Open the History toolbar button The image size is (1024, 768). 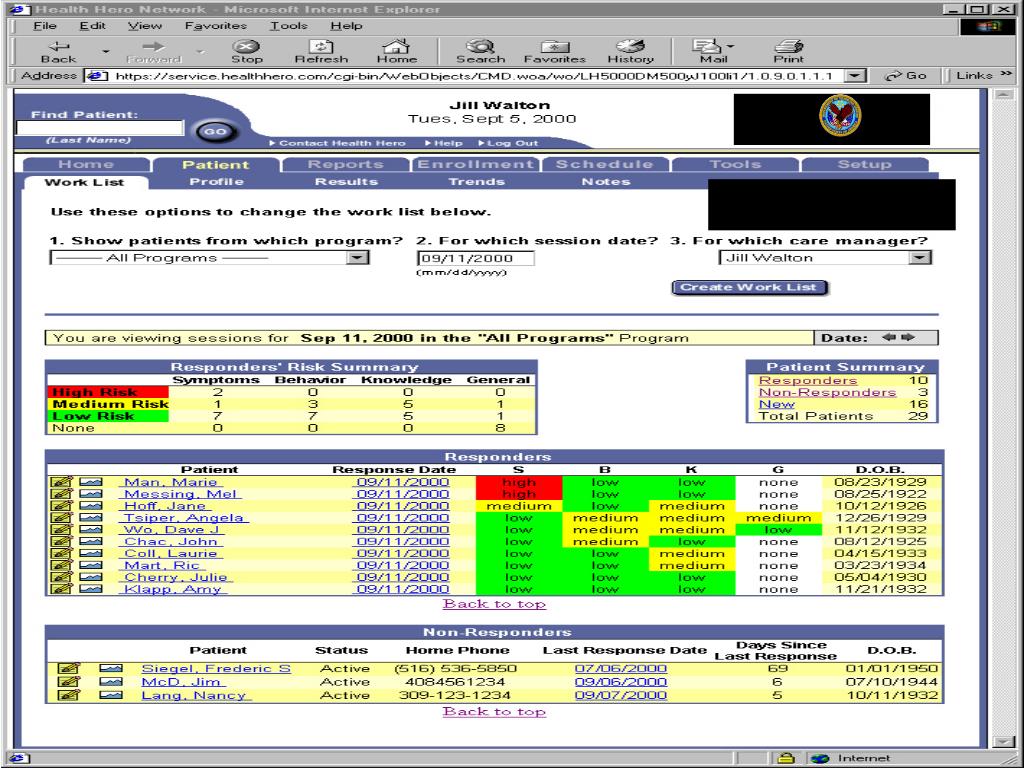click(x=630, y=51)
